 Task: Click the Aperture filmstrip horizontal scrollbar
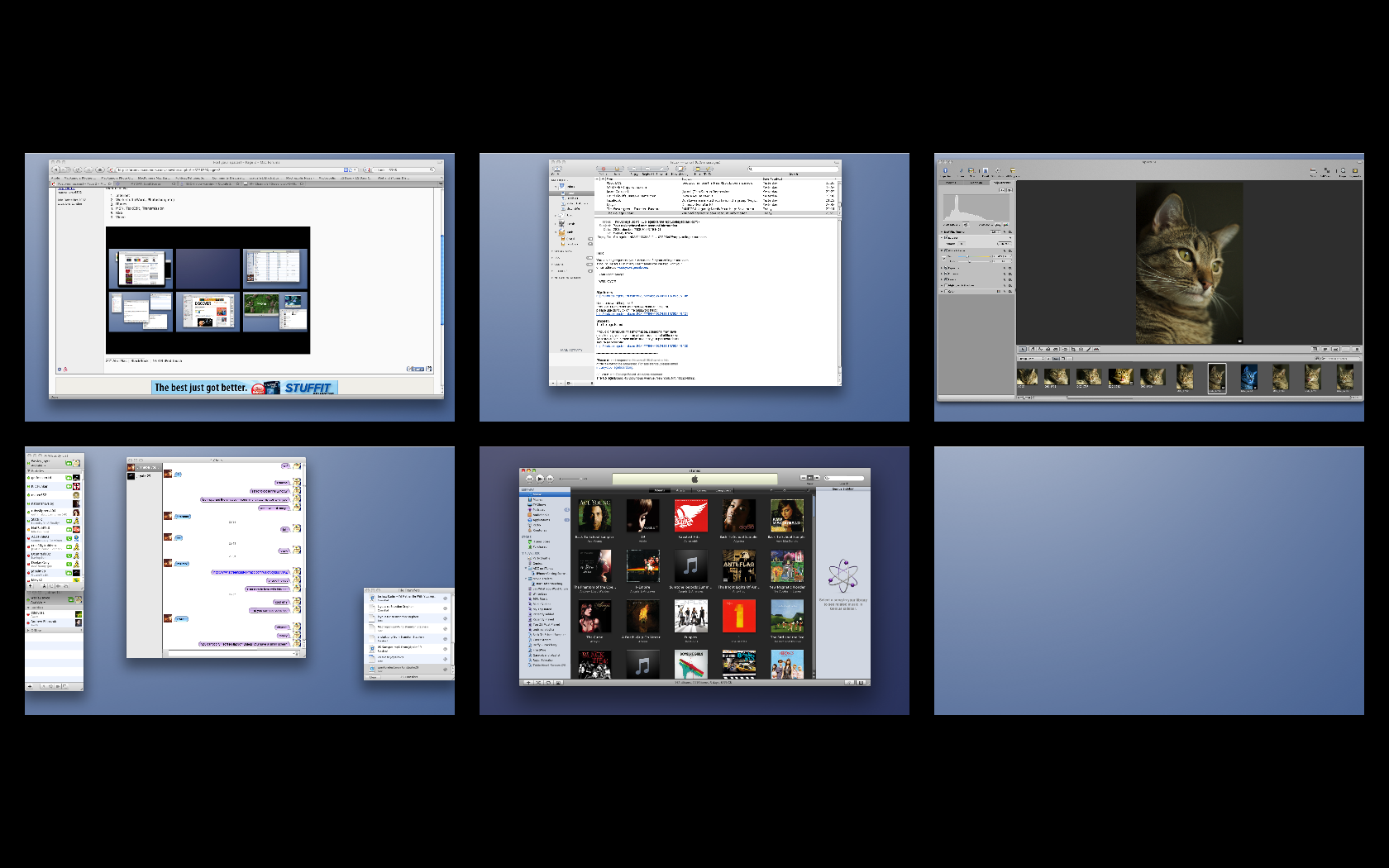tap(1208, 398)
